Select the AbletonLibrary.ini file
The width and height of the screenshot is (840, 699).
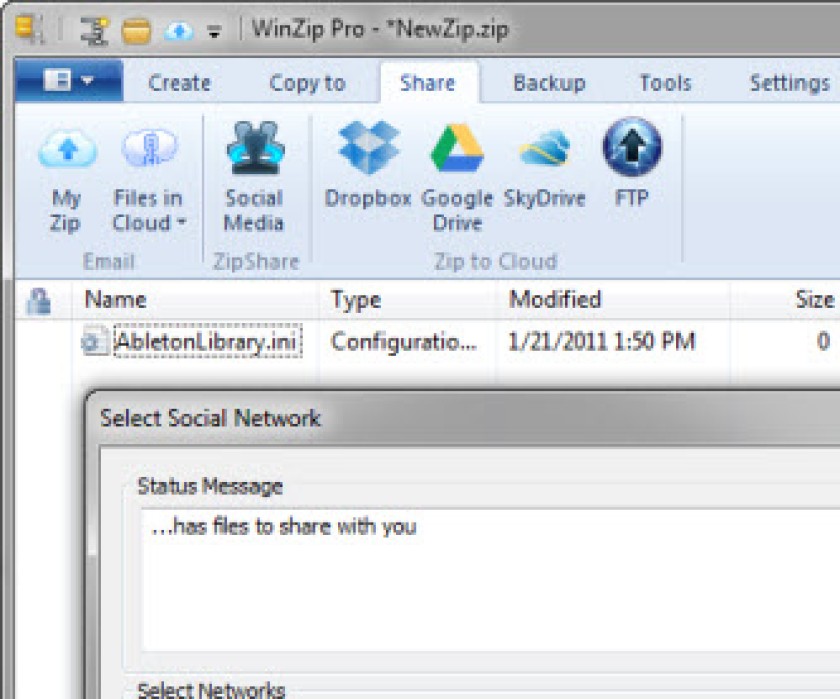click(208, 341)
